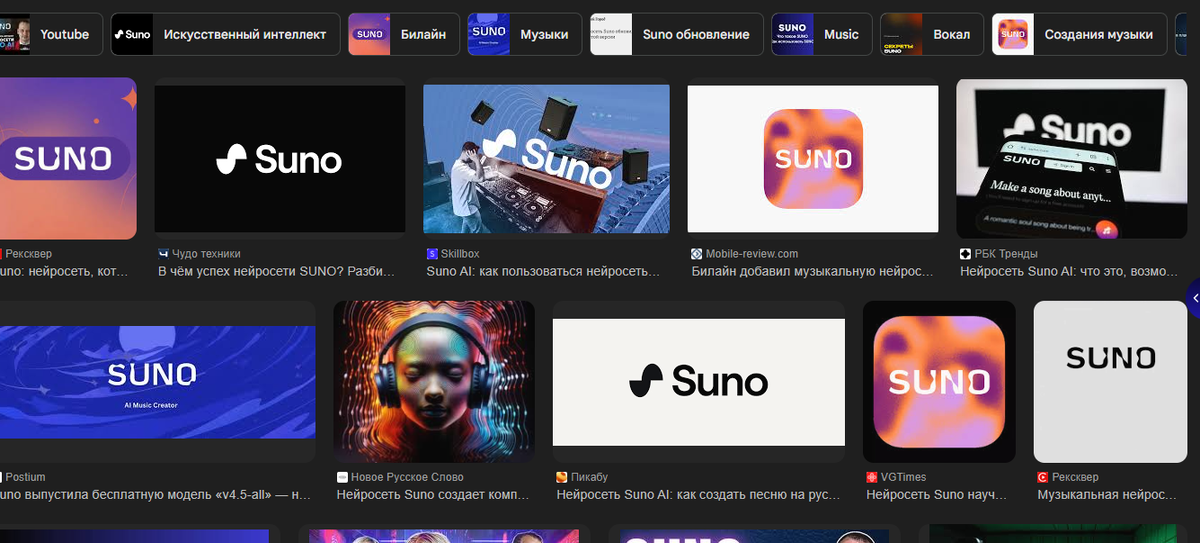The image size is (1200, 543).
Task: Open black SUNO text on gray image
Action: 1110,381
